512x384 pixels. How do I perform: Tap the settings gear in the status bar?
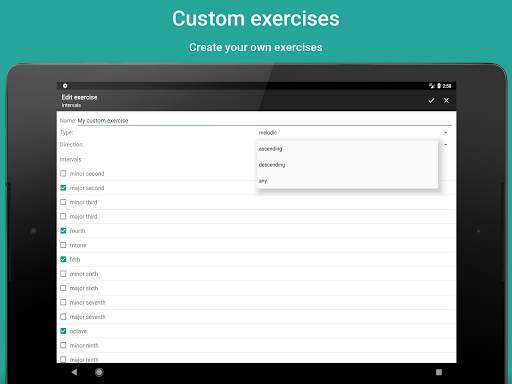click(x=65, y=86)
